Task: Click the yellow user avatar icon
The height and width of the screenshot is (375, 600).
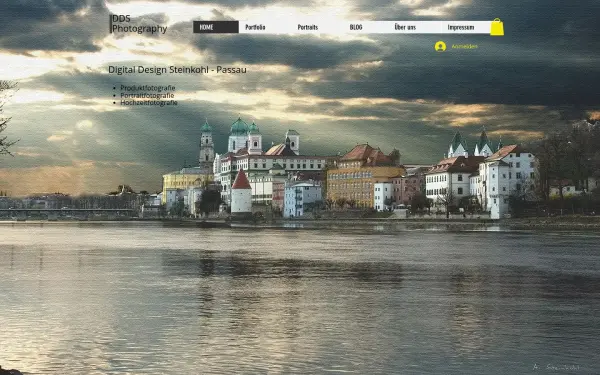Action: [x=440, y=46]
